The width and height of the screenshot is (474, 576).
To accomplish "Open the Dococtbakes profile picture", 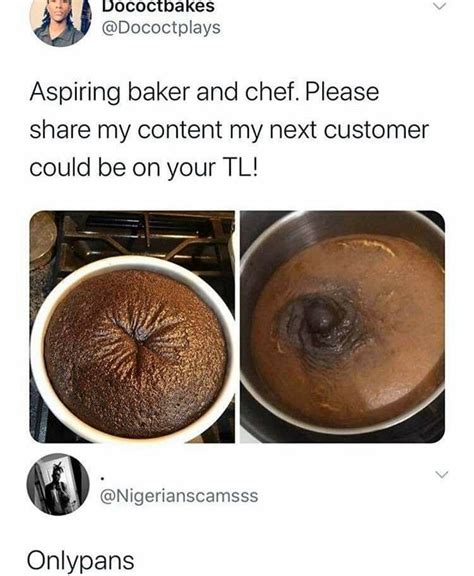I will point(61,22).
